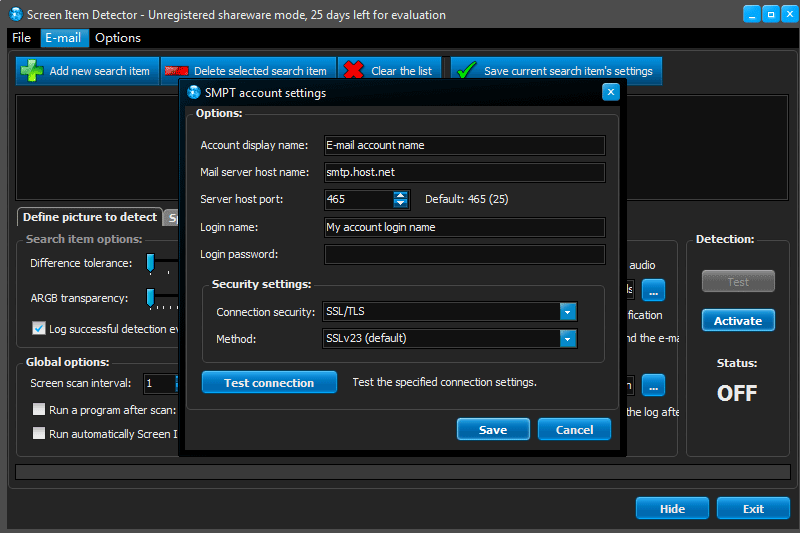Enable Run a program after scan checkbox
Image resolution: width=800 pixels, height=533 pixels.
[x=39, y=409]
